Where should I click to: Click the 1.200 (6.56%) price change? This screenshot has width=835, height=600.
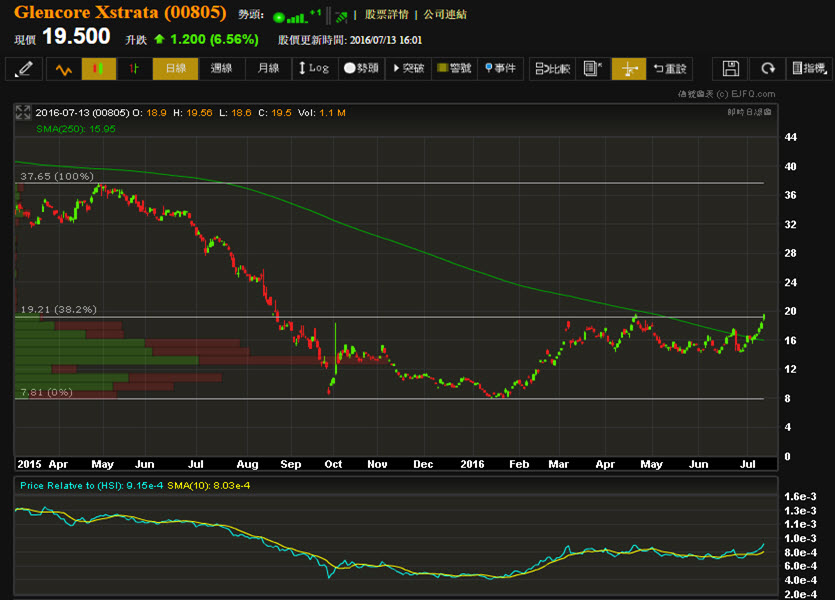[214, 39]
